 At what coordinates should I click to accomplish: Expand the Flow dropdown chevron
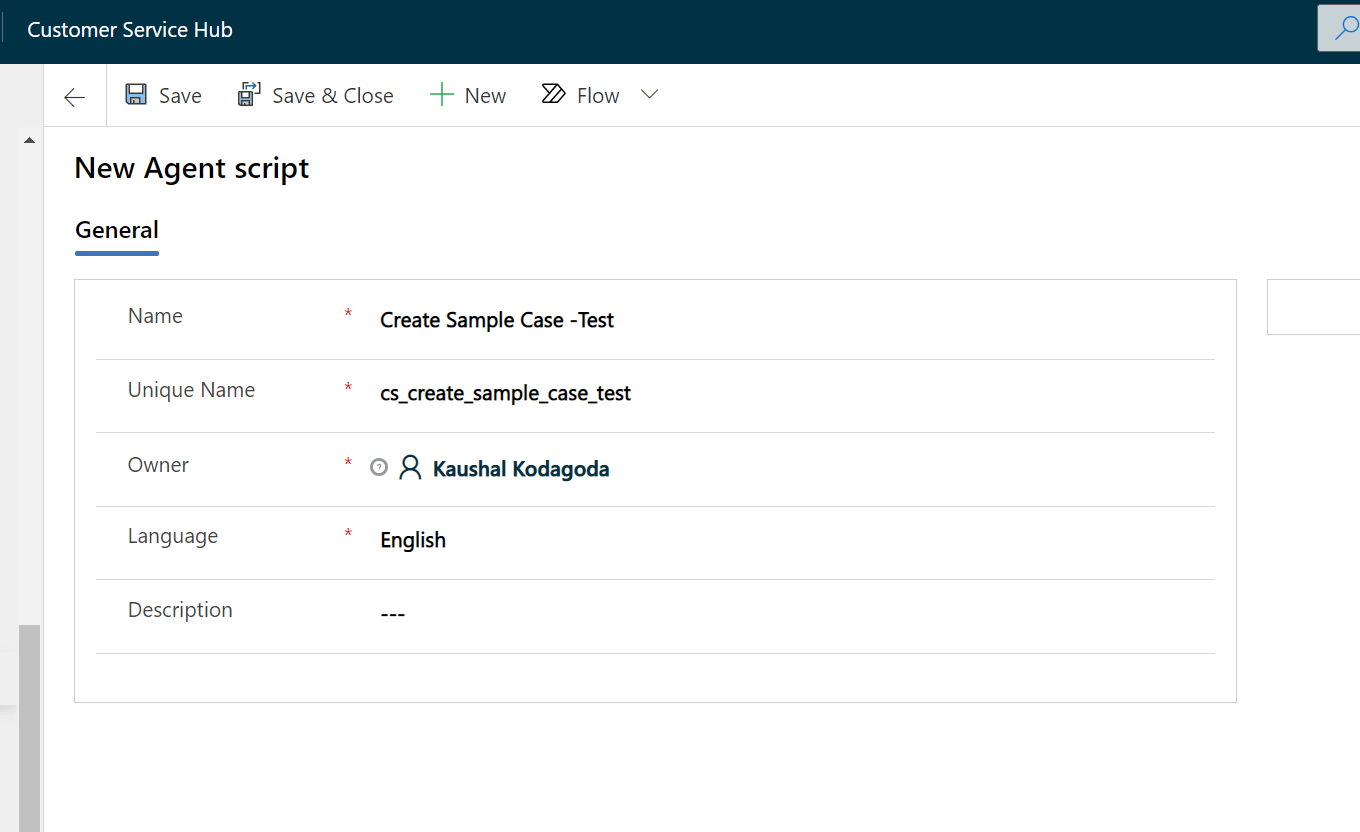(x=649, y=94)
